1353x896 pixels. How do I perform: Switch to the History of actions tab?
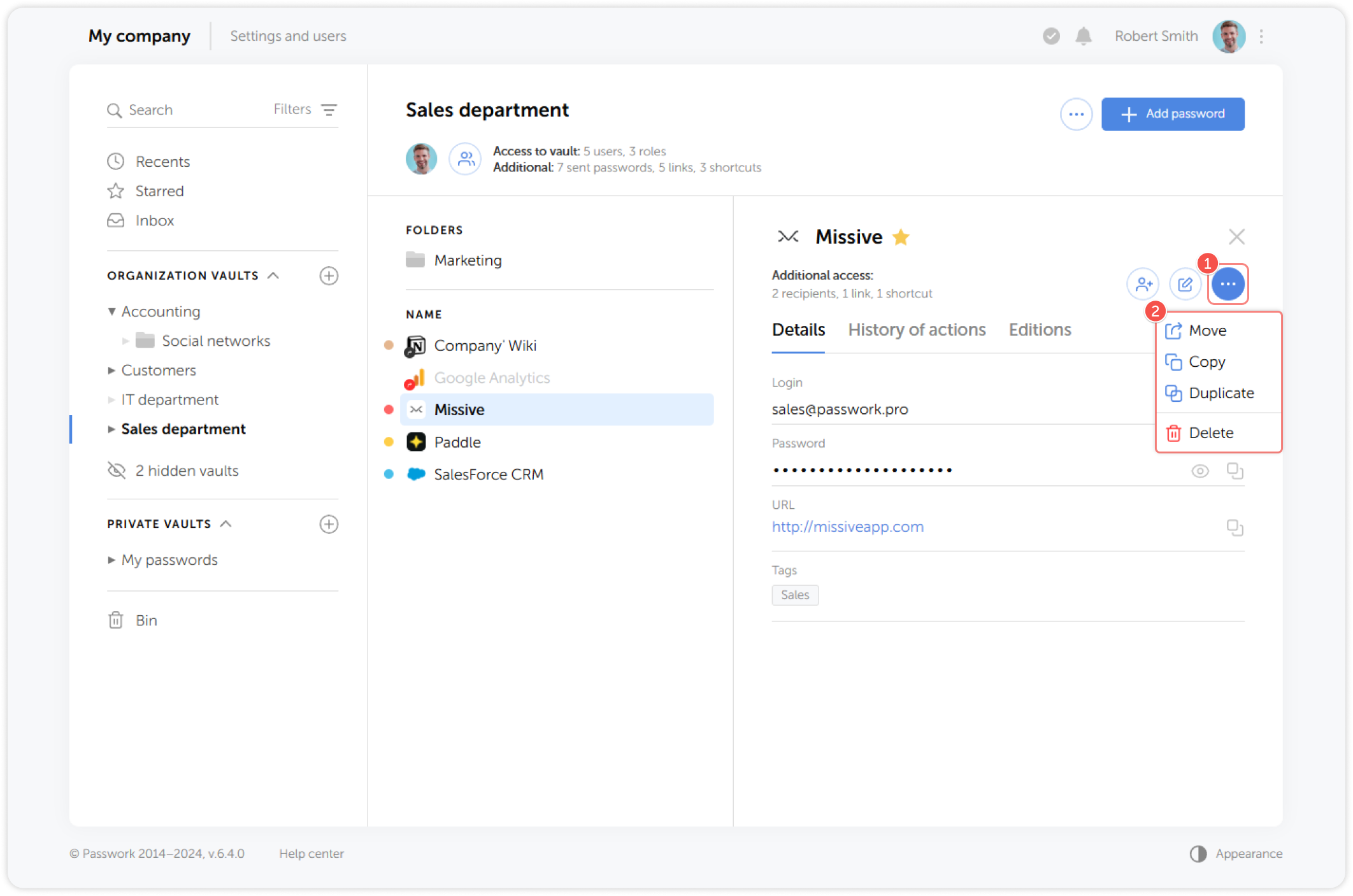coord(917,329)
